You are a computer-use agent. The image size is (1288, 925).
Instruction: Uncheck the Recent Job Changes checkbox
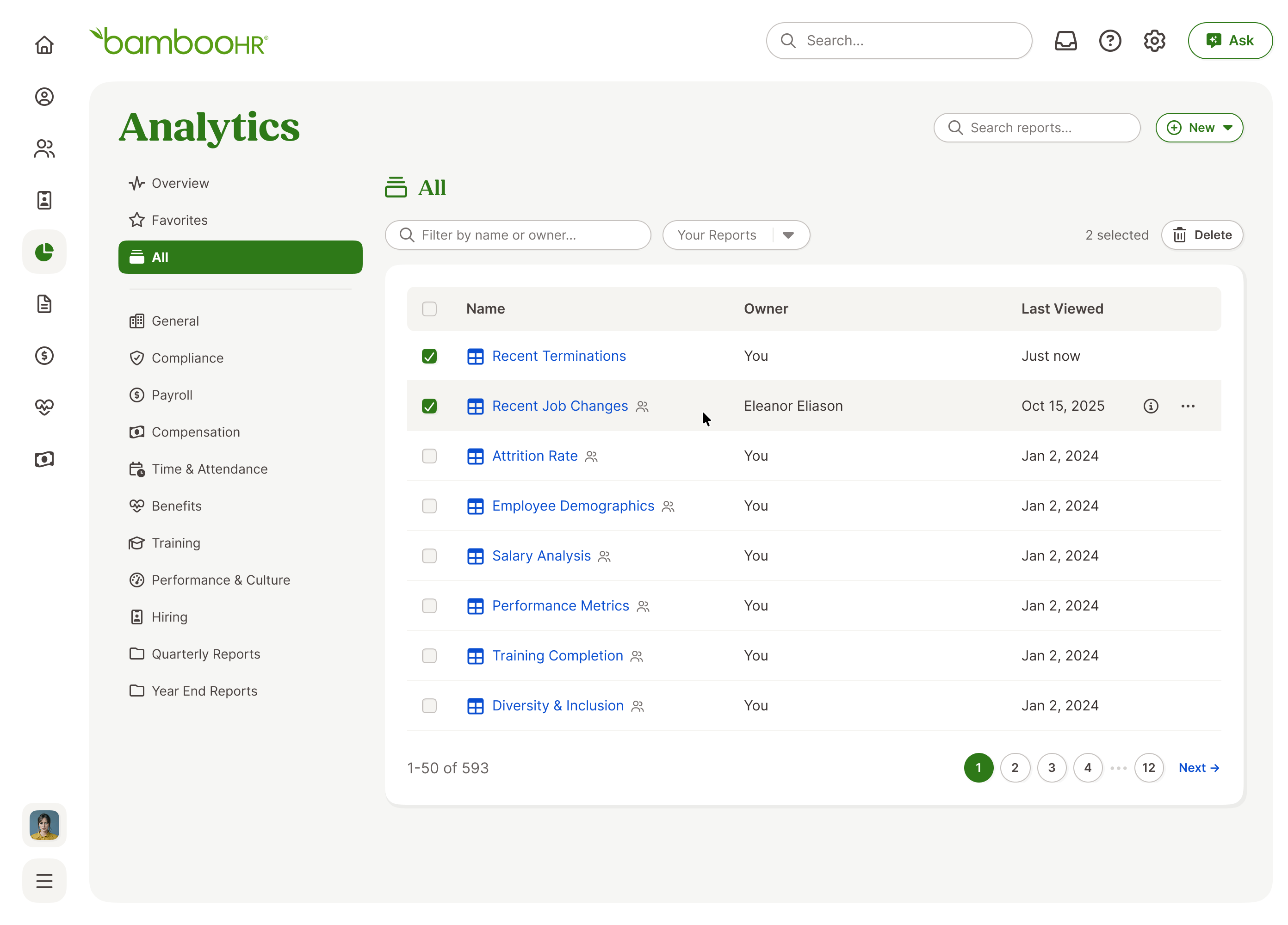[429, 406]
